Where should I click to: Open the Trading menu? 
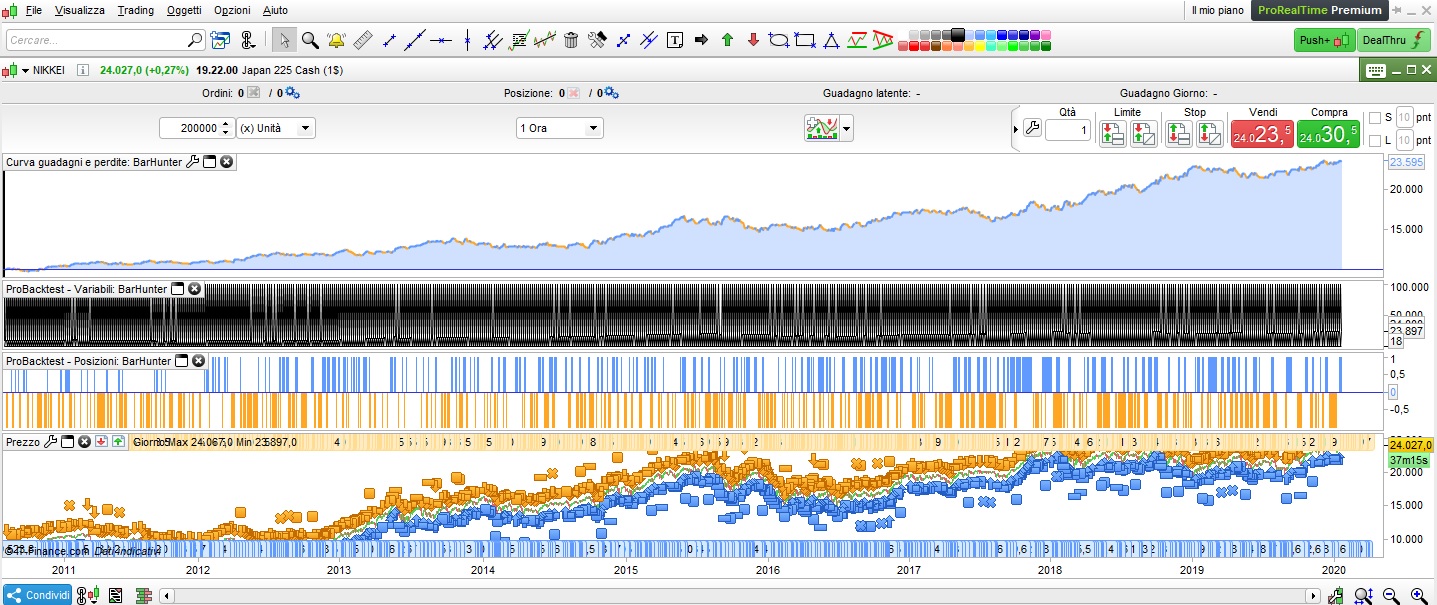click(x=135, y=10)
